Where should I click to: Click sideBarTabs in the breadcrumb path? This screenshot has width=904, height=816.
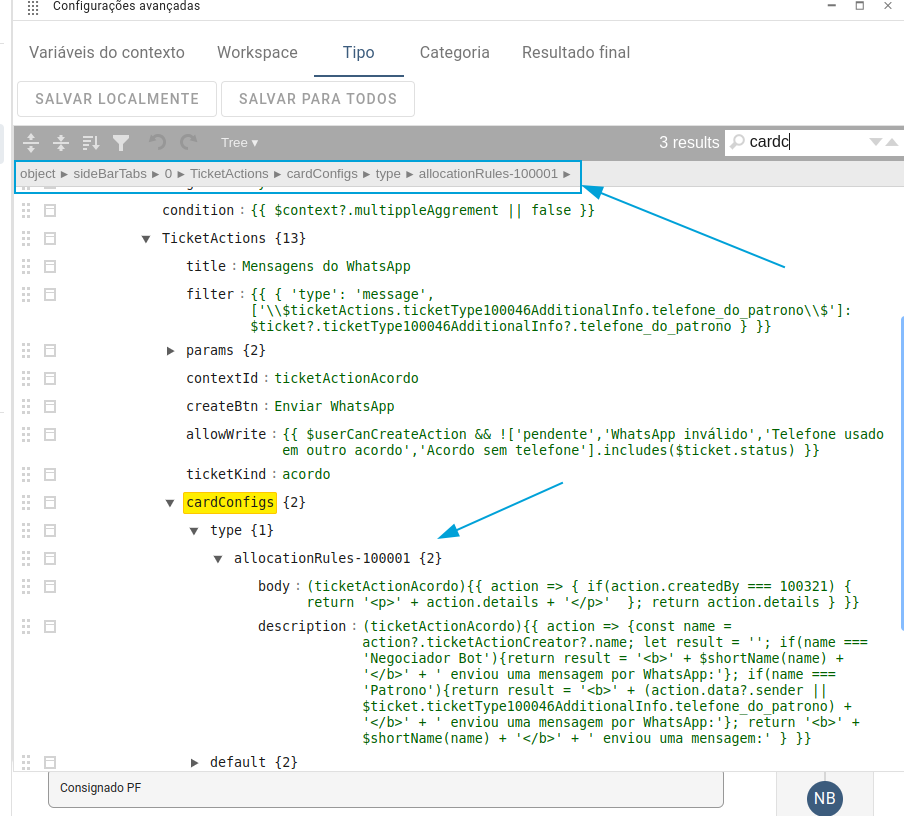point(110,174)
